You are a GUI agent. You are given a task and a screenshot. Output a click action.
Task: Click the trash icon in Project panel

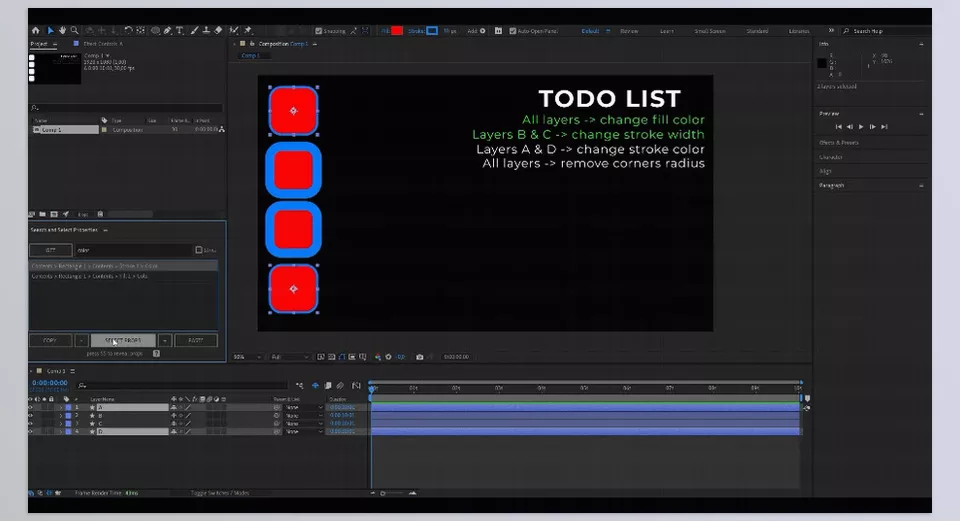click(x=100, y=214)
